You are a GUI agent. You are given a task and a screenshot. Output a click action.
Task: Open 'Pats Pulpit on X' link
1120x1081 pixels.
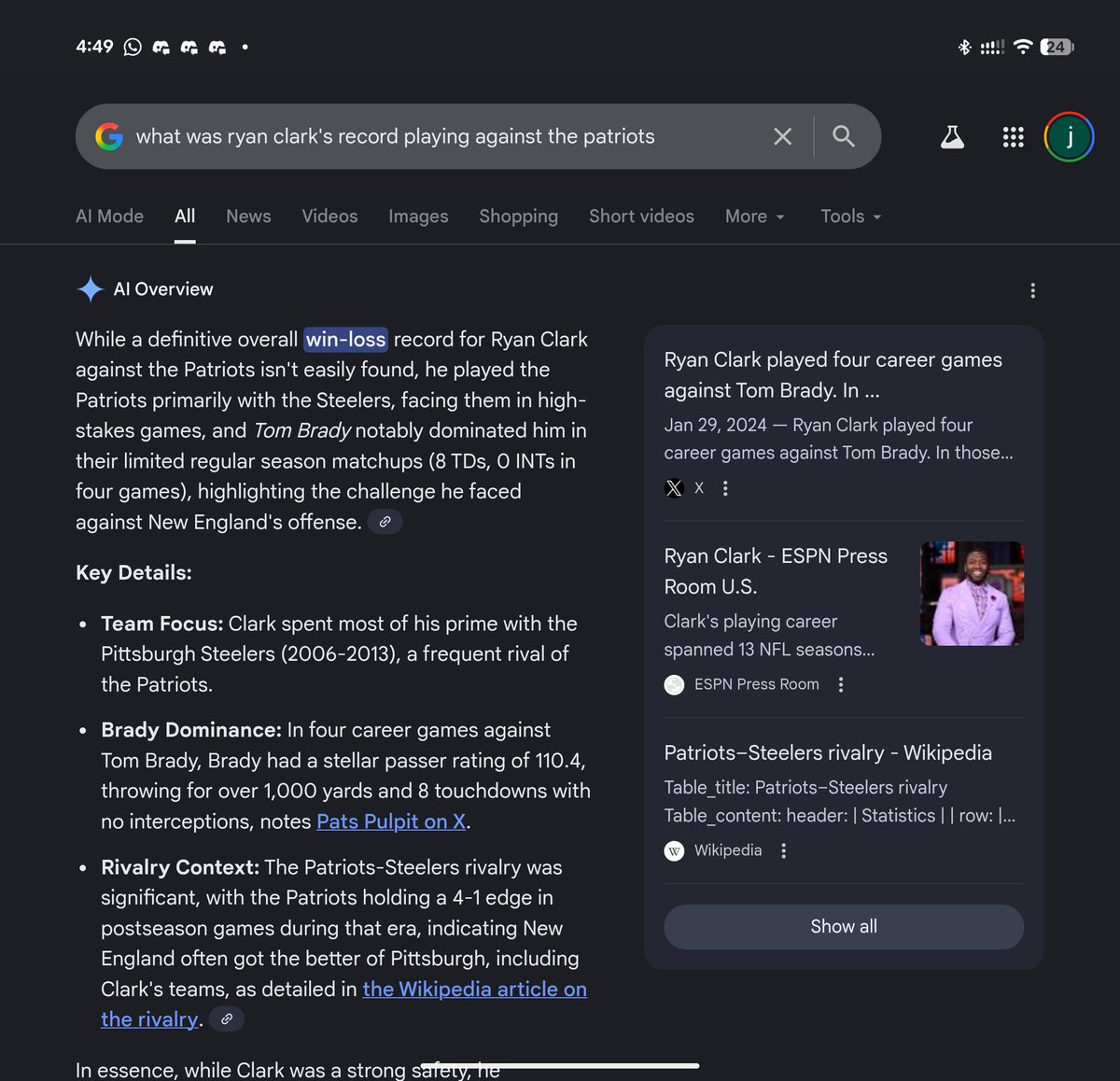click(x=391, y=821)
